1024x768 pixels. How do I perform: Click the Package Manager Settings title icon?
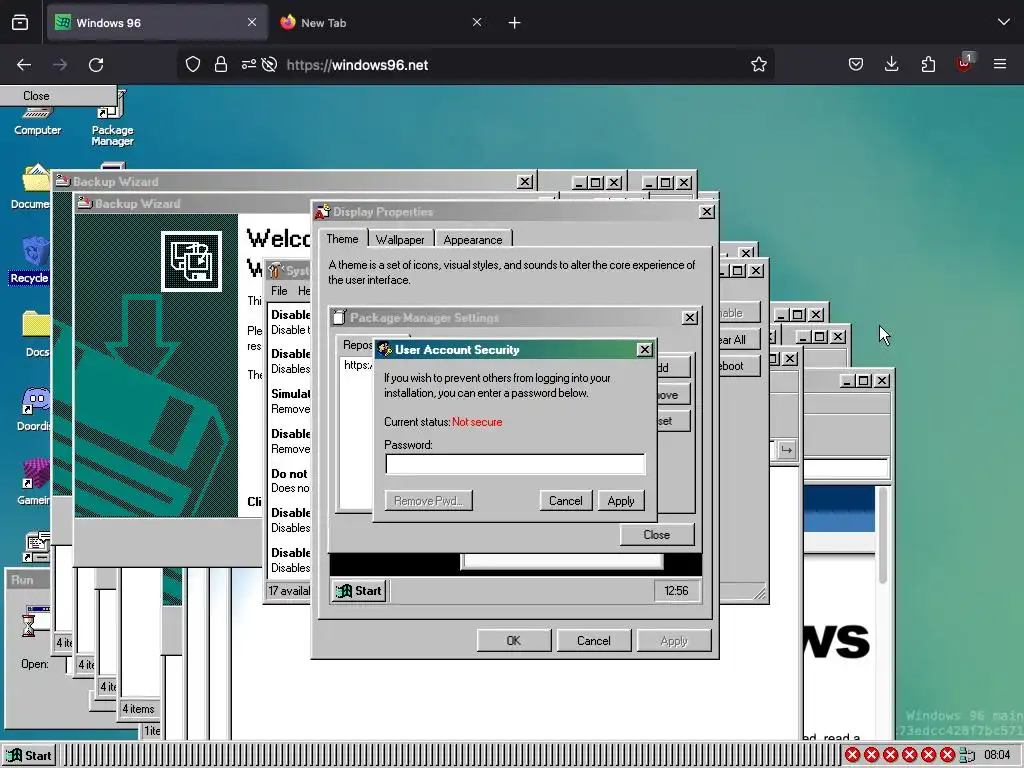[339, 317]
